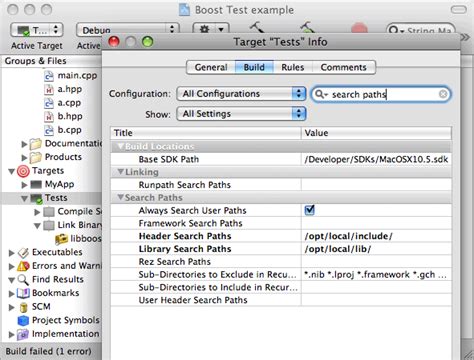Expand the Bookmarks group

coord(11,293)
